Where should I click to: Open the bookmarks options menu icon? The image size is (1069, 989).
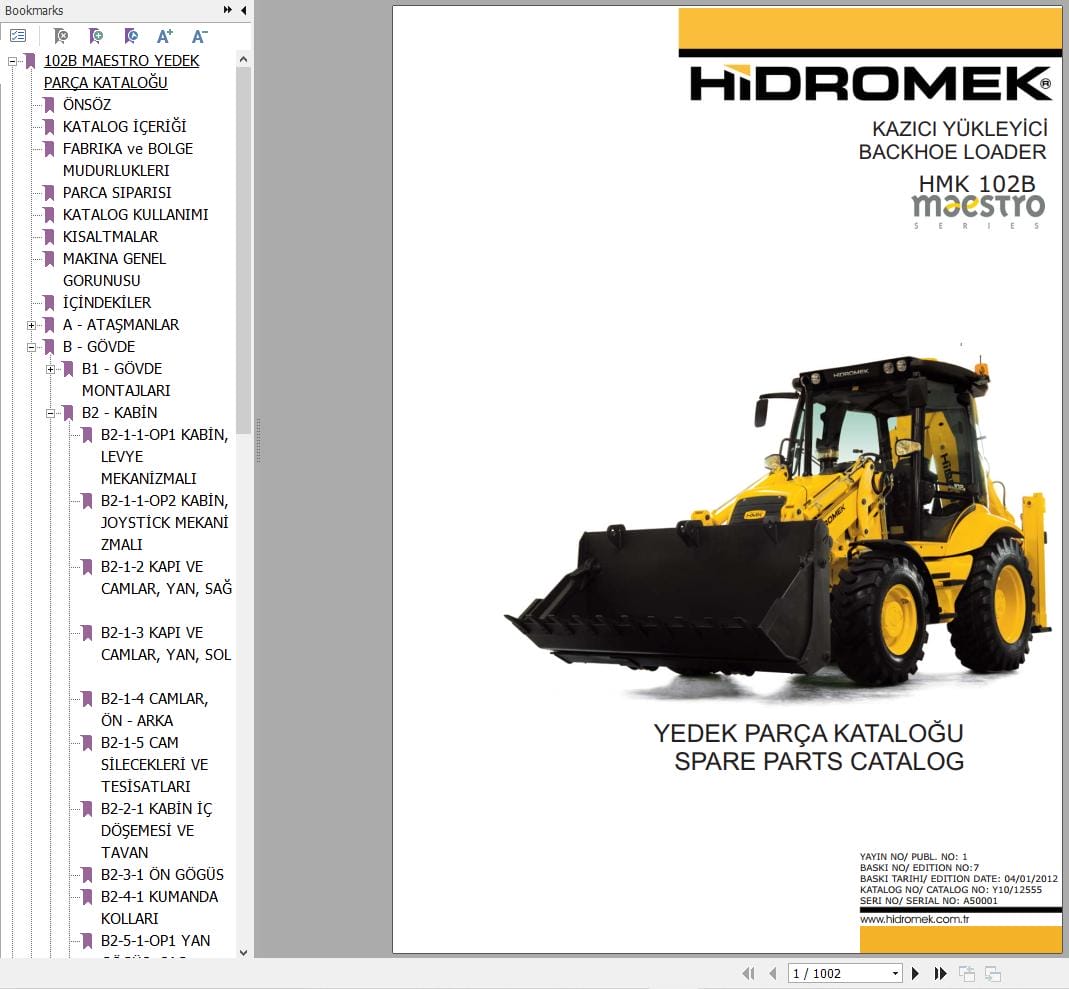pos(18,35)
